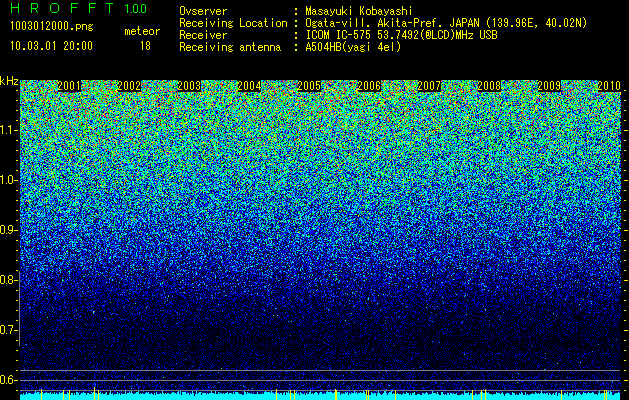This screenshot has height=400, width=629.
Task: Click the 1.1 frequency axis label
Action: pos(9,130)
